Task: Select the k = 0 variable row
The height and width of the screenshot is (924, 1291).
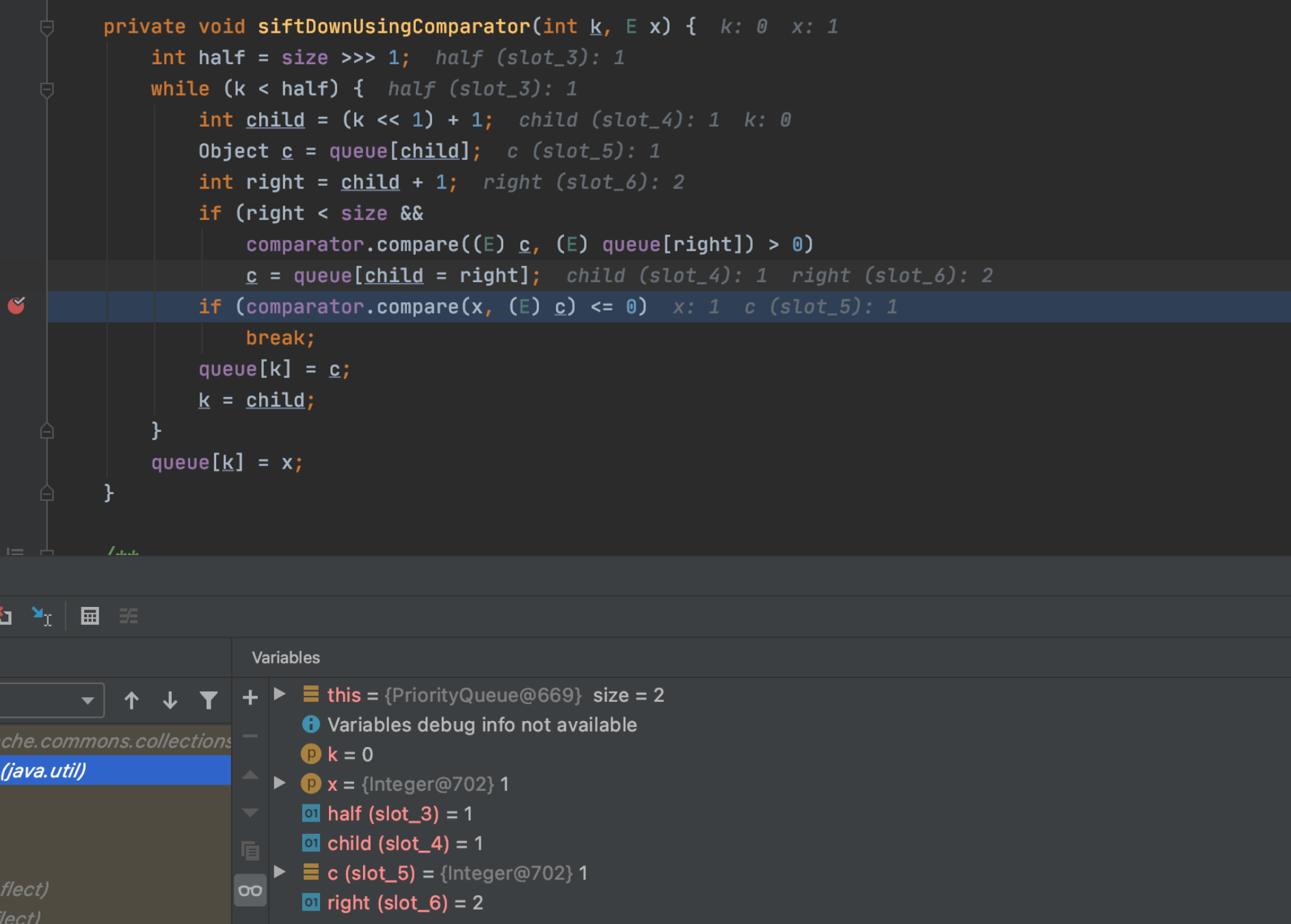Action: (780, 755)
